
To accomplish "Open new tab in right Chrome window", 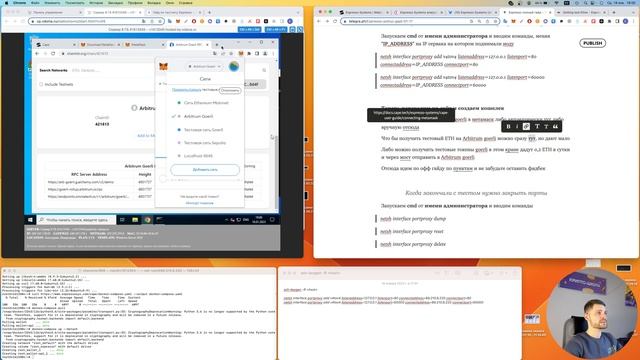I will 614,13.
